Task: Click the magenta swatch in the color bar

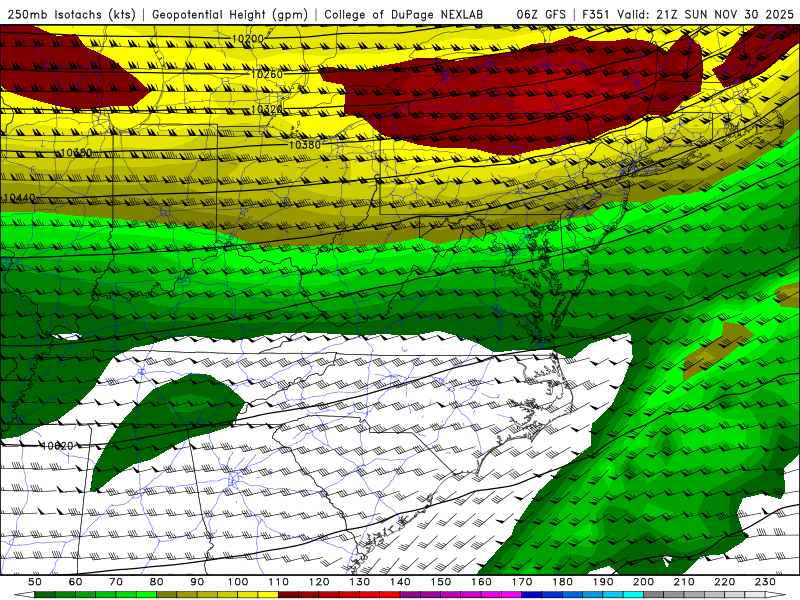Action: (x=511, y=594)
